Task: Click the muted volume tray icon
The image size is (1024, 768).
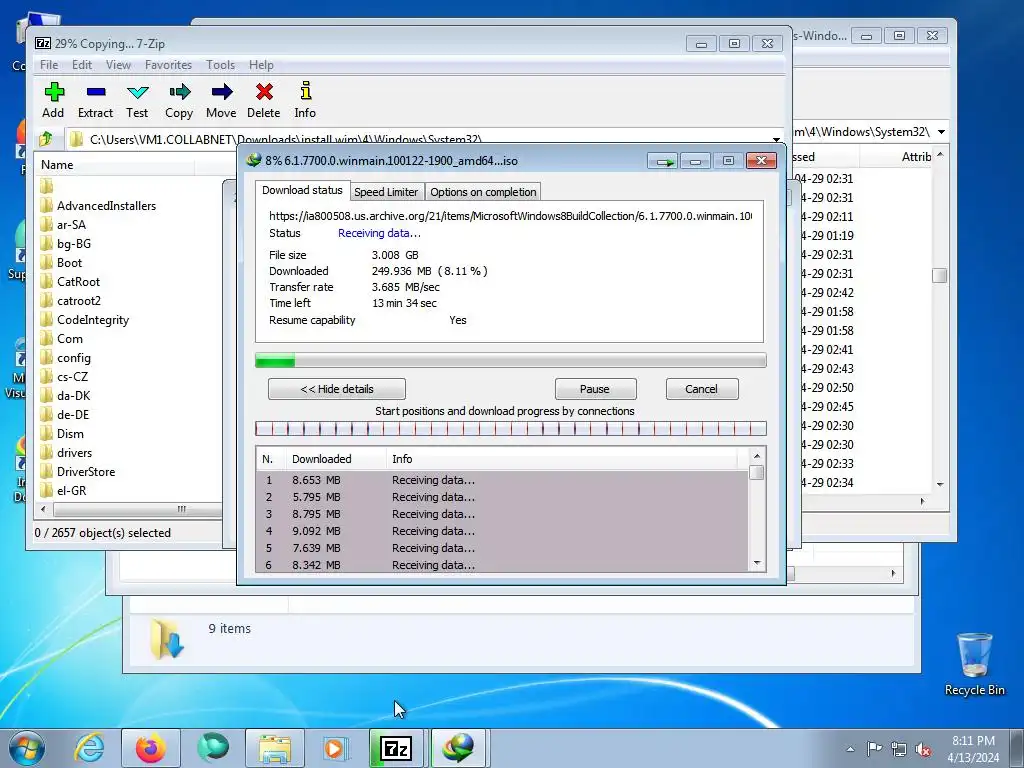Action: coord(923,750)
